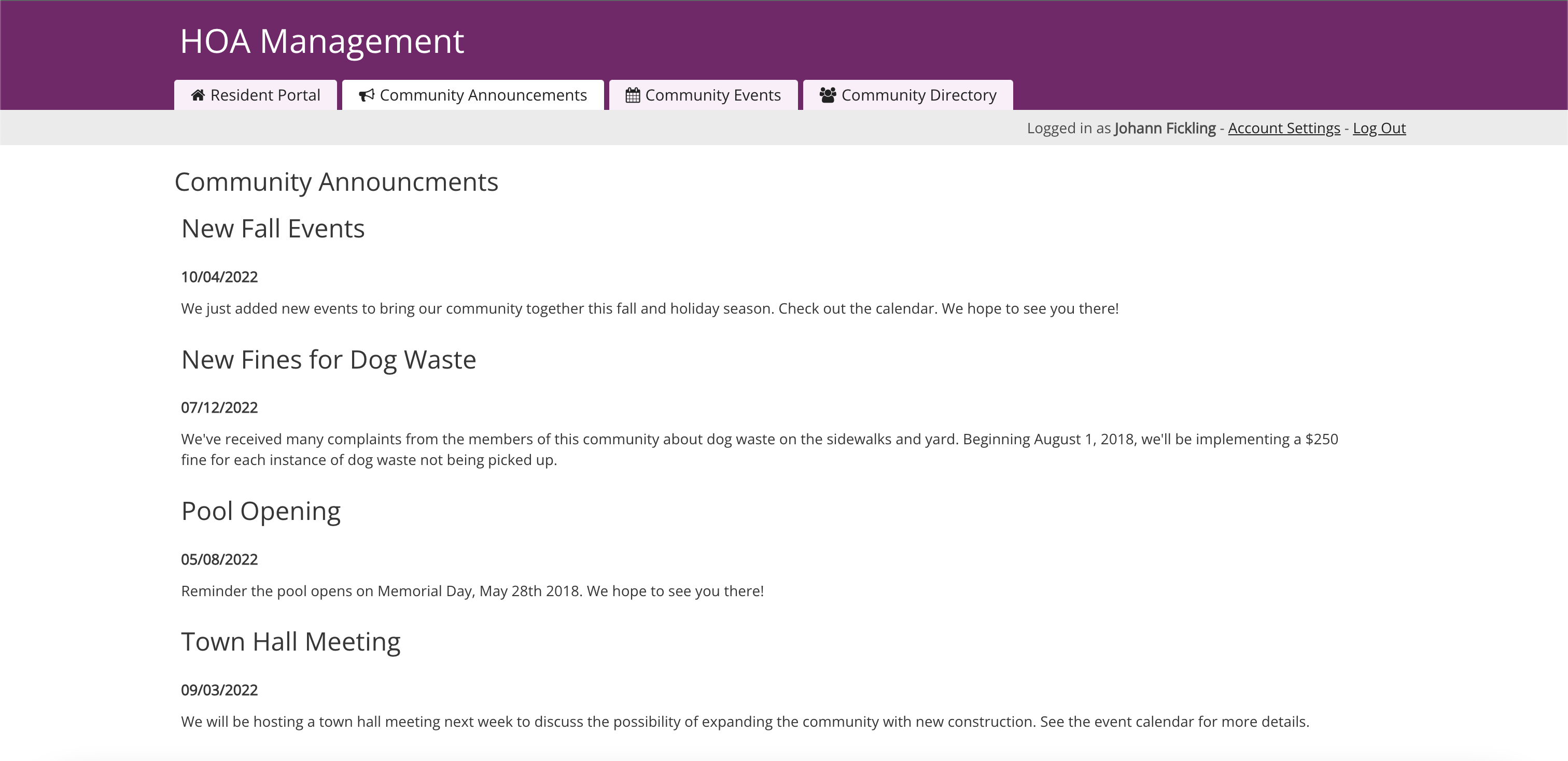The width and height of the screenshot is (1568, 761).
Task: Open the Account Settings link
Action: tap(1284, 129)
